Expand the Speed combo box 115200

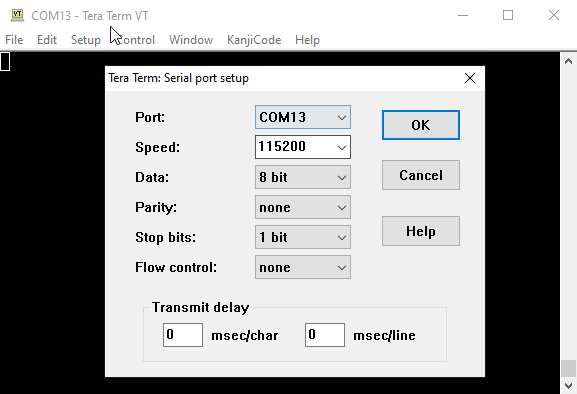point(303,147)
